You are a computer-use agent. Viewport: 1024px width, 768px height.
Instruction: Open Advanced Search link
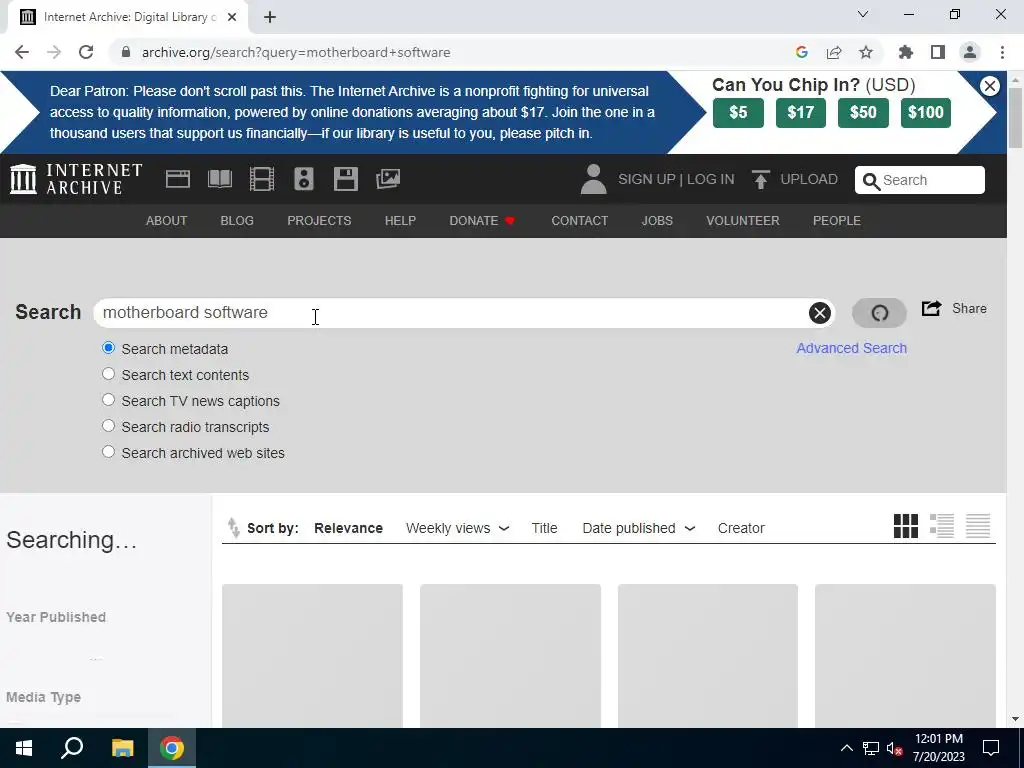852,348
